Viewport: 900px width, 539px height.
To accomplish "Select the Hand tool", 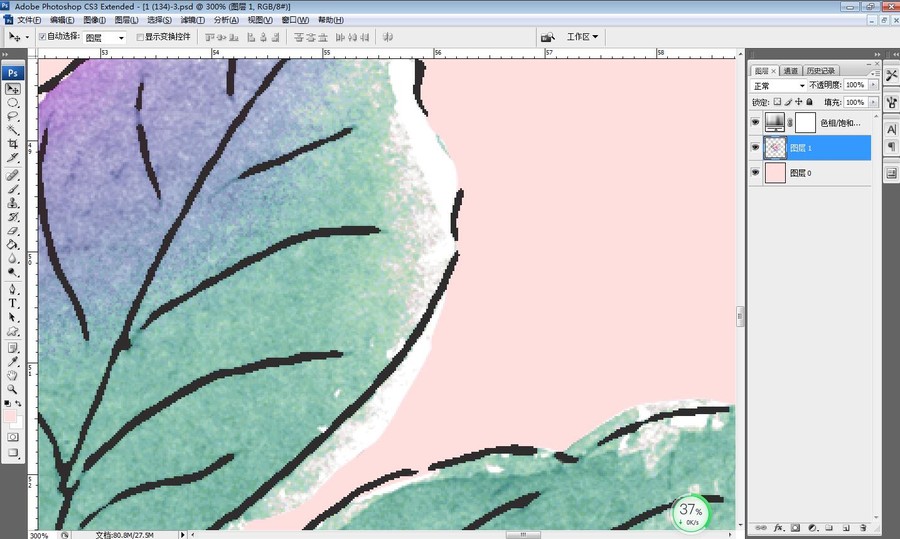I will (x=13, y=375).
